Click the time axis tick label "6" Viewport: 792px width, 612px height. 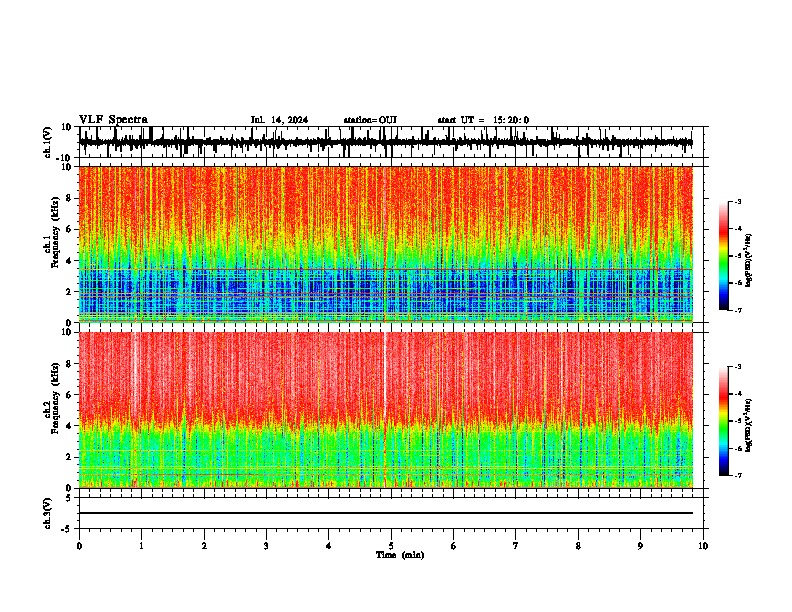454,546
